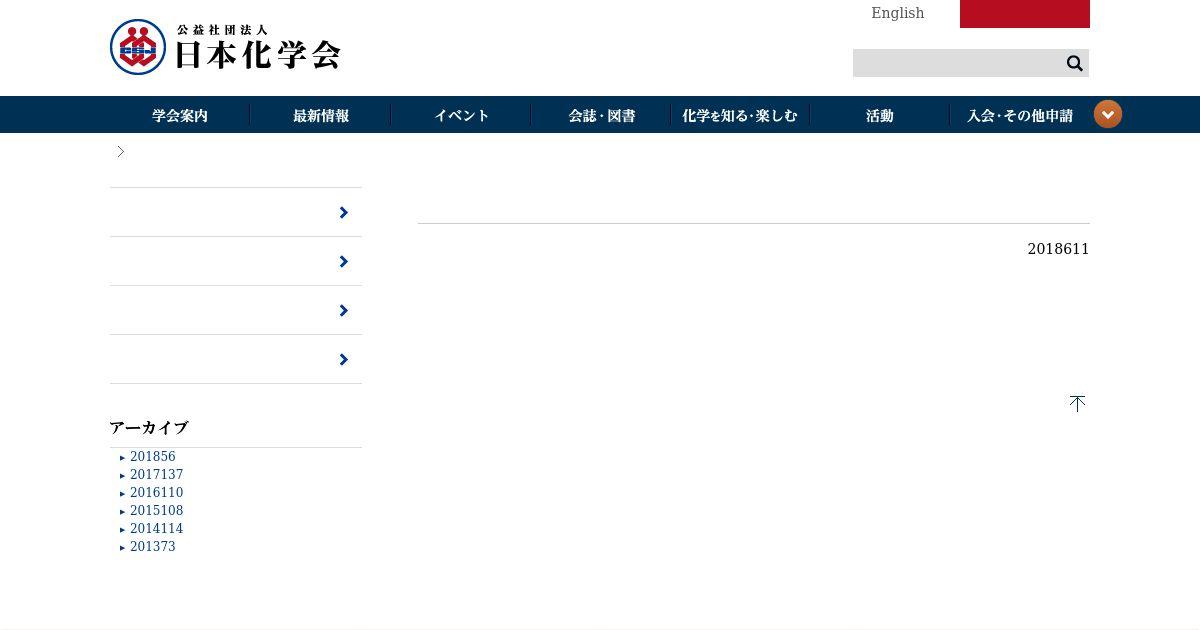Click the search magnifier icon

(1074, 63)
